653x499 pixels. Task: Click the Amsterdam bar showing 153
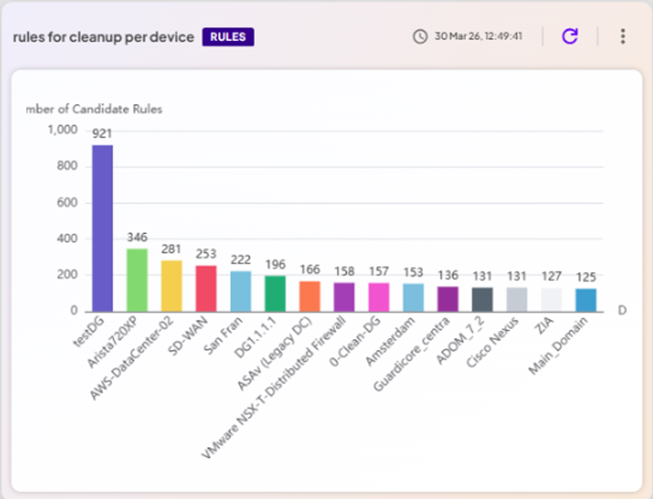point(412,297)
